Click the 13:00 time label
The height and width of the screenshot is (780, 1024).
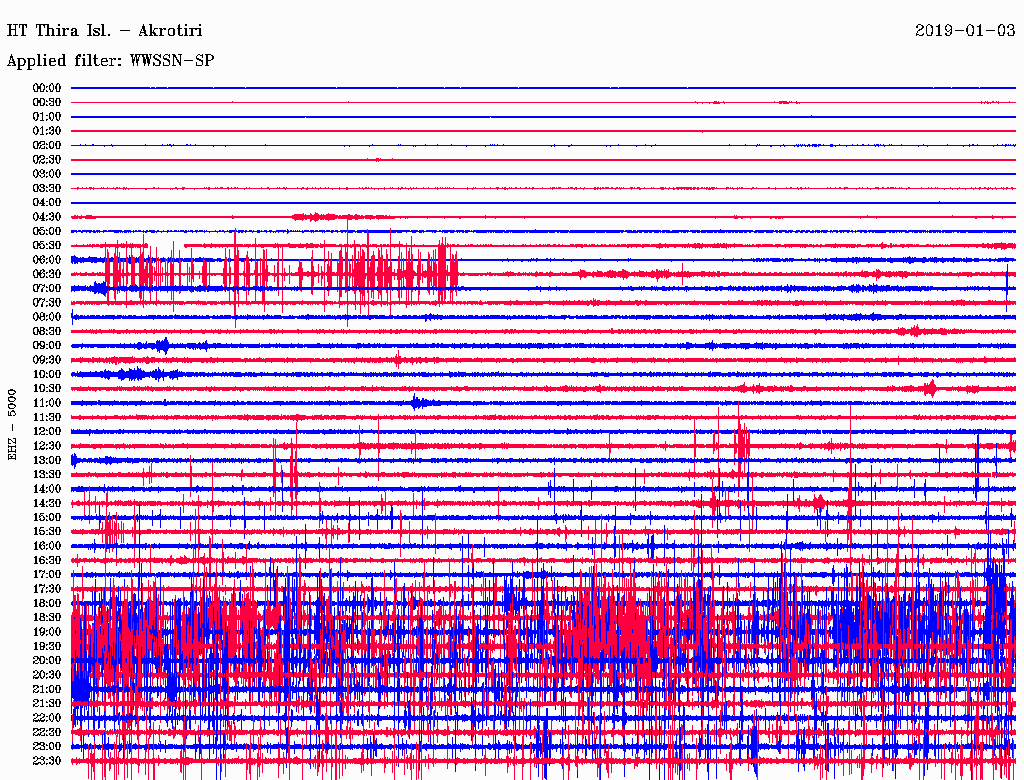click(47, 460)
